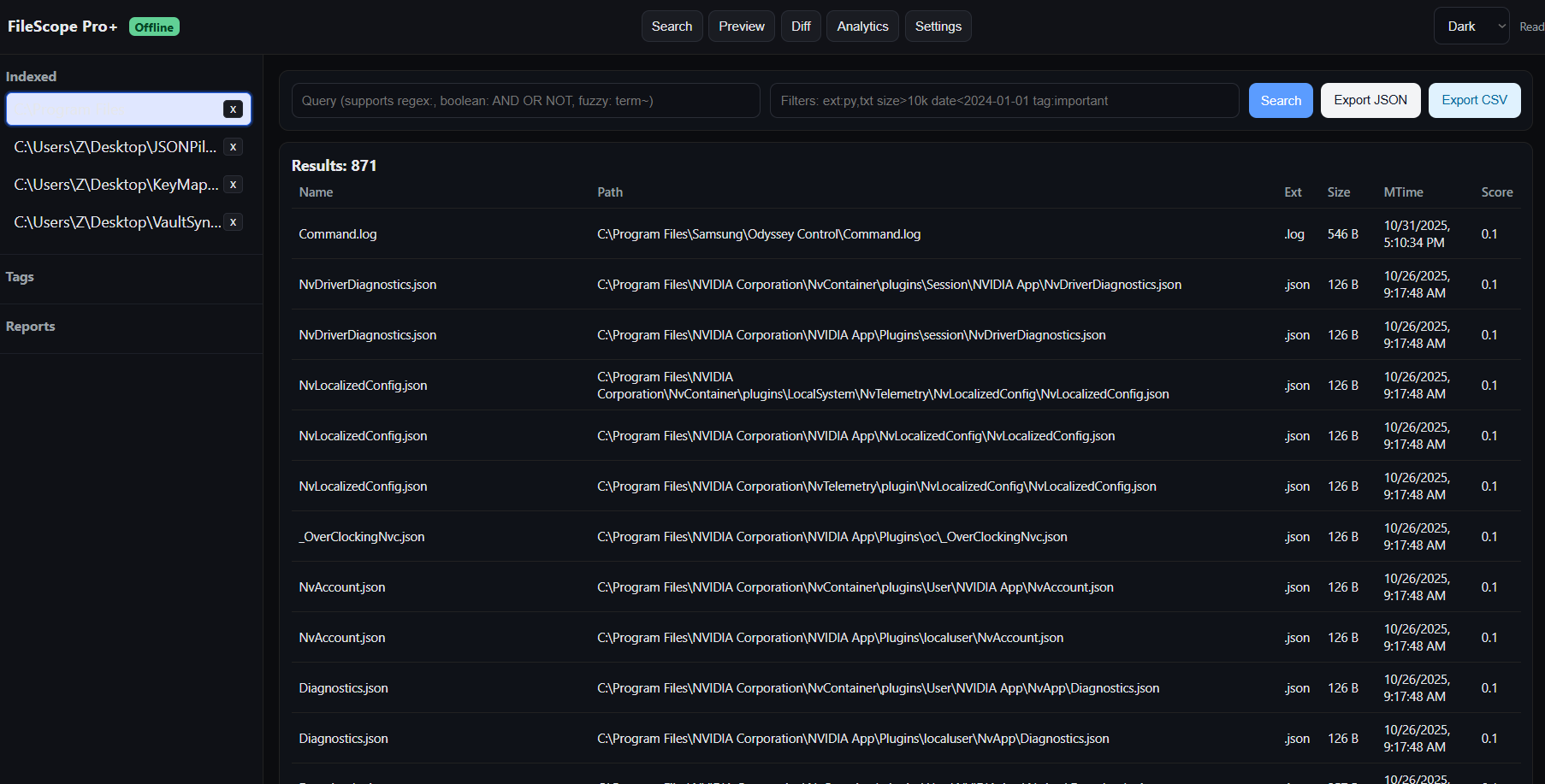
Task: Click the Plugins\localuser\NvAccount.json path
Action: coord(831,638)
